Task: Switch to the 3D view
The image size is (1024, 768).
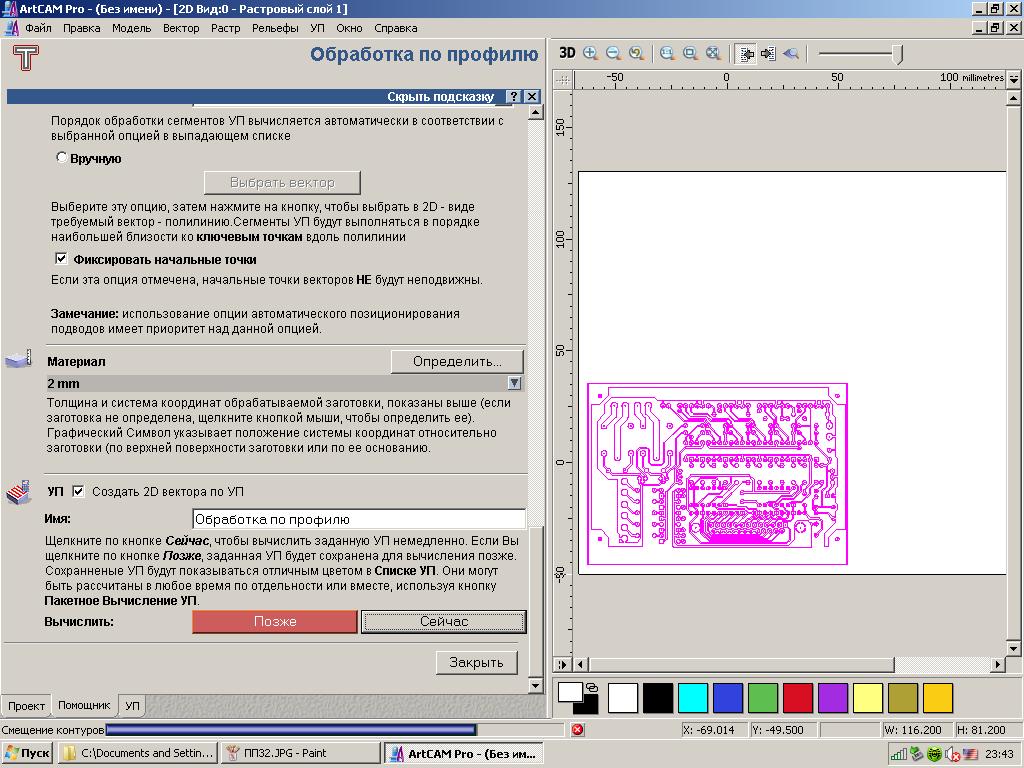Action: (x=567, y=53)
